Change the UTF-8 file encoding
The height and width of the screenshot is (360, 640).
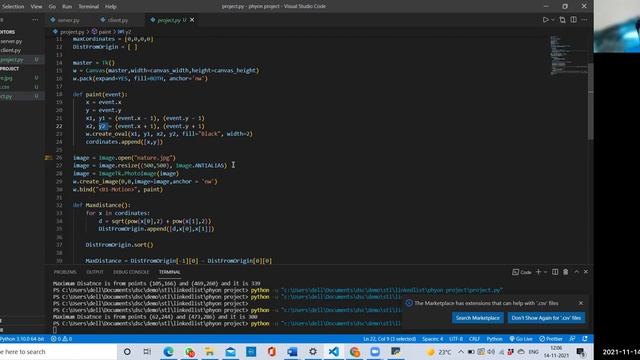click(456, 339)
